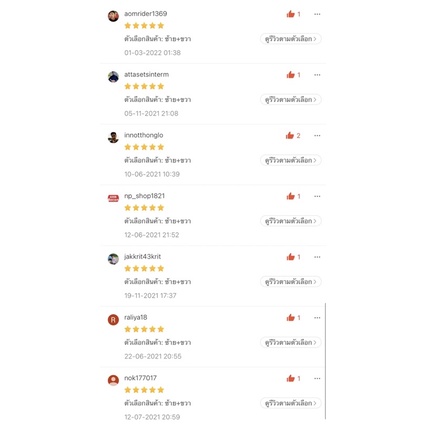Open innotthonglo's profile picture

pos(113,137)
